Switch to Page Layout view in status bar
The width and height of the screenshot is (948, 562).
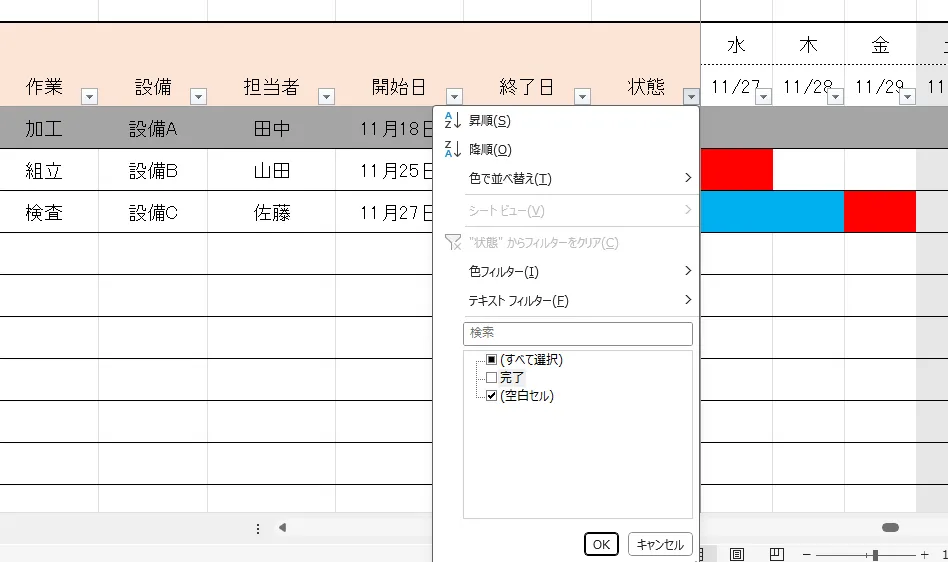pos(736,554)
